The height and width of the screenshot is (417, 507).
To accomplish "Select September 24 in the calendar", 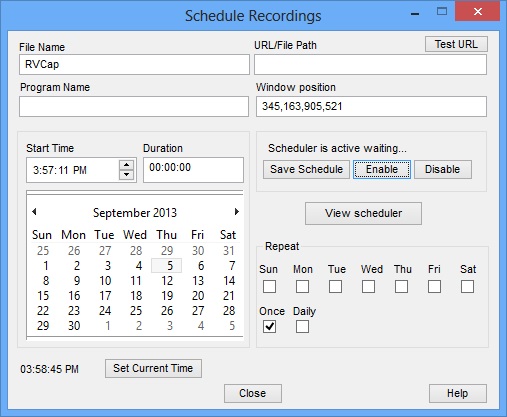I will click(x=105, y=311).
